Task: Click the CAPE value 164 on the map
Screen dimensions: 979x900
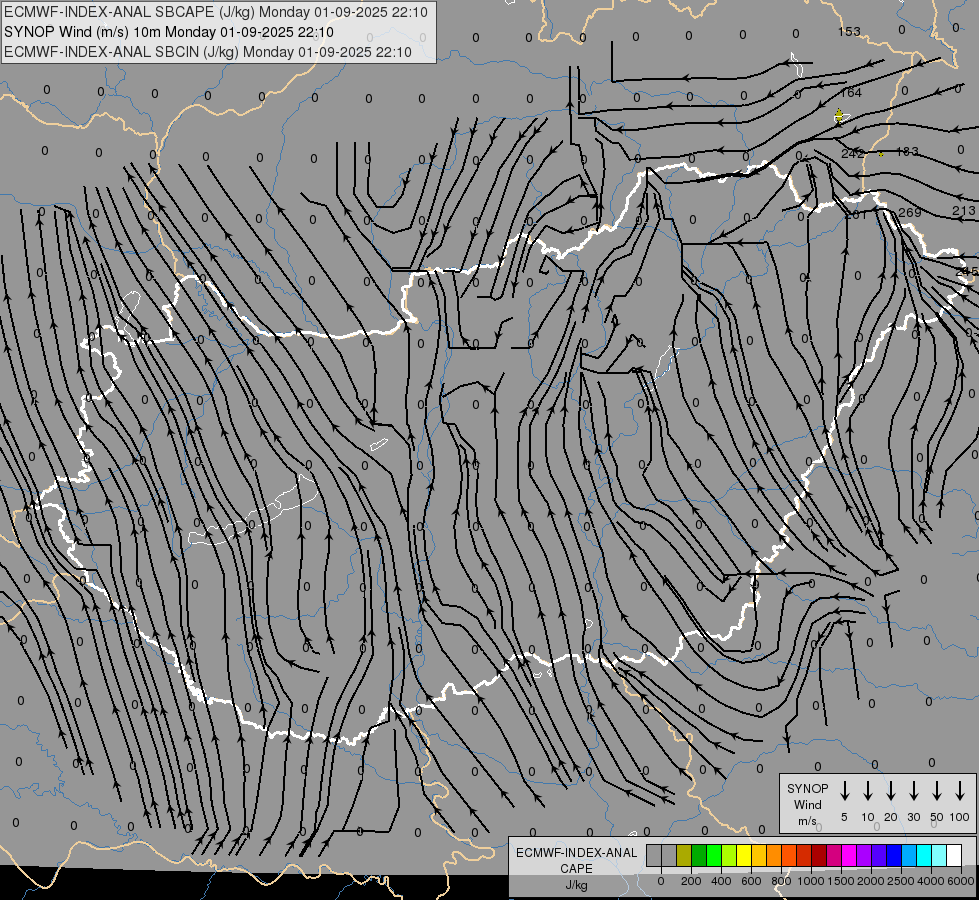Action: pos(851,92)
